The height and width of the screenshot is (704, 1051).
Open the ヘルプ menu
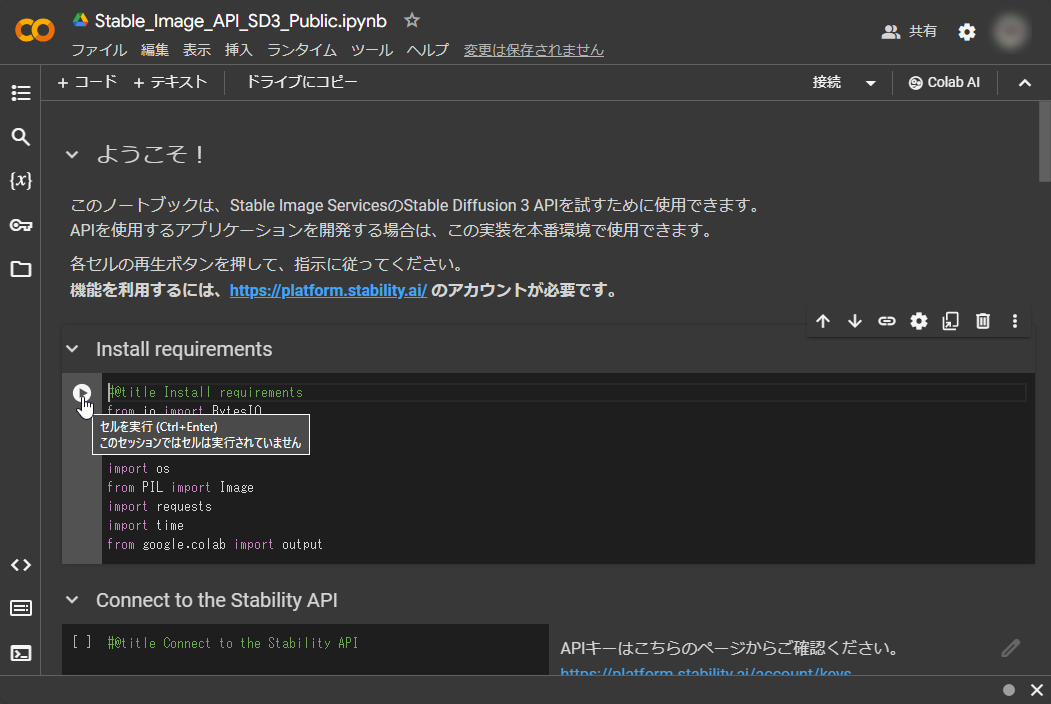click(428, 50)
